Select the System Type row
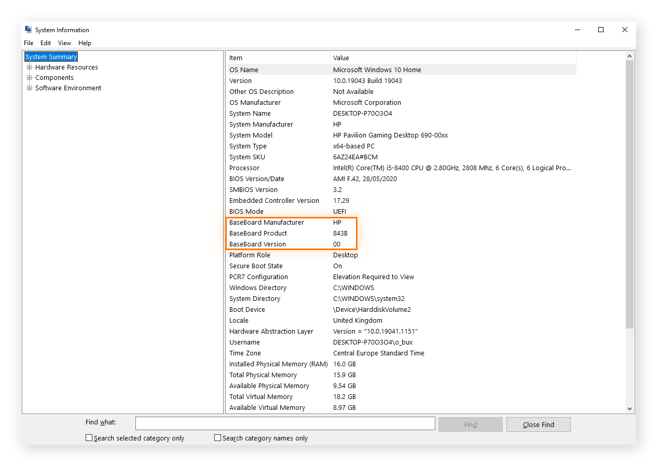The image size is (660, 468). (x=402, y=146)
